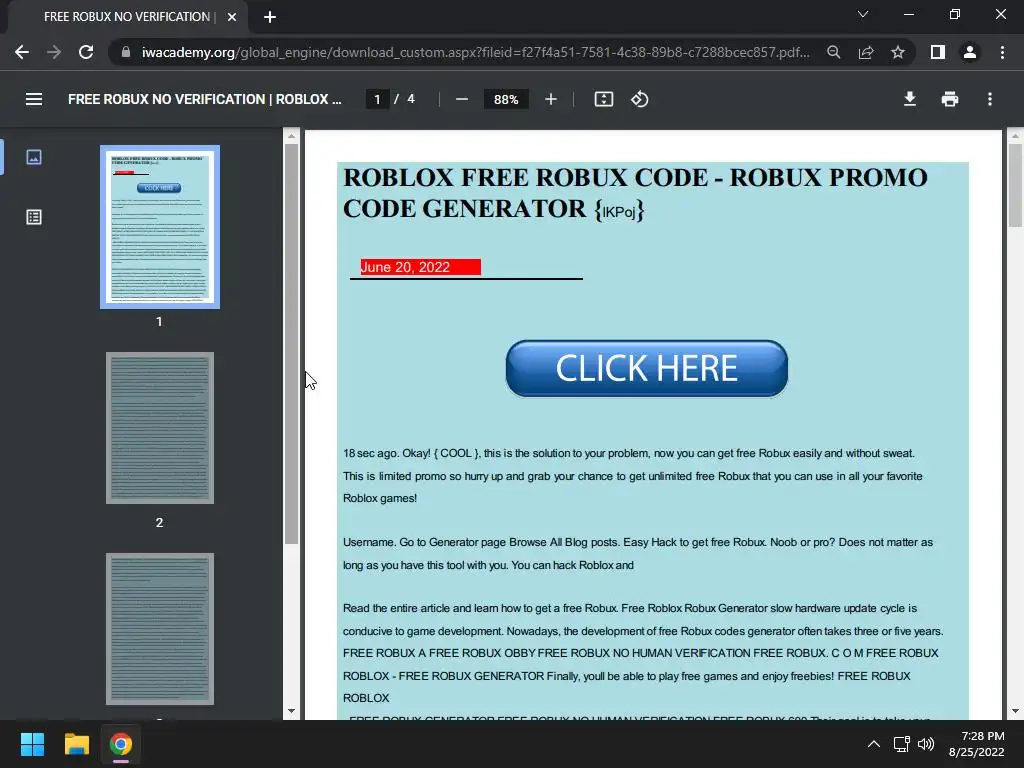Click the 88% zoom level field

(506, 99)
